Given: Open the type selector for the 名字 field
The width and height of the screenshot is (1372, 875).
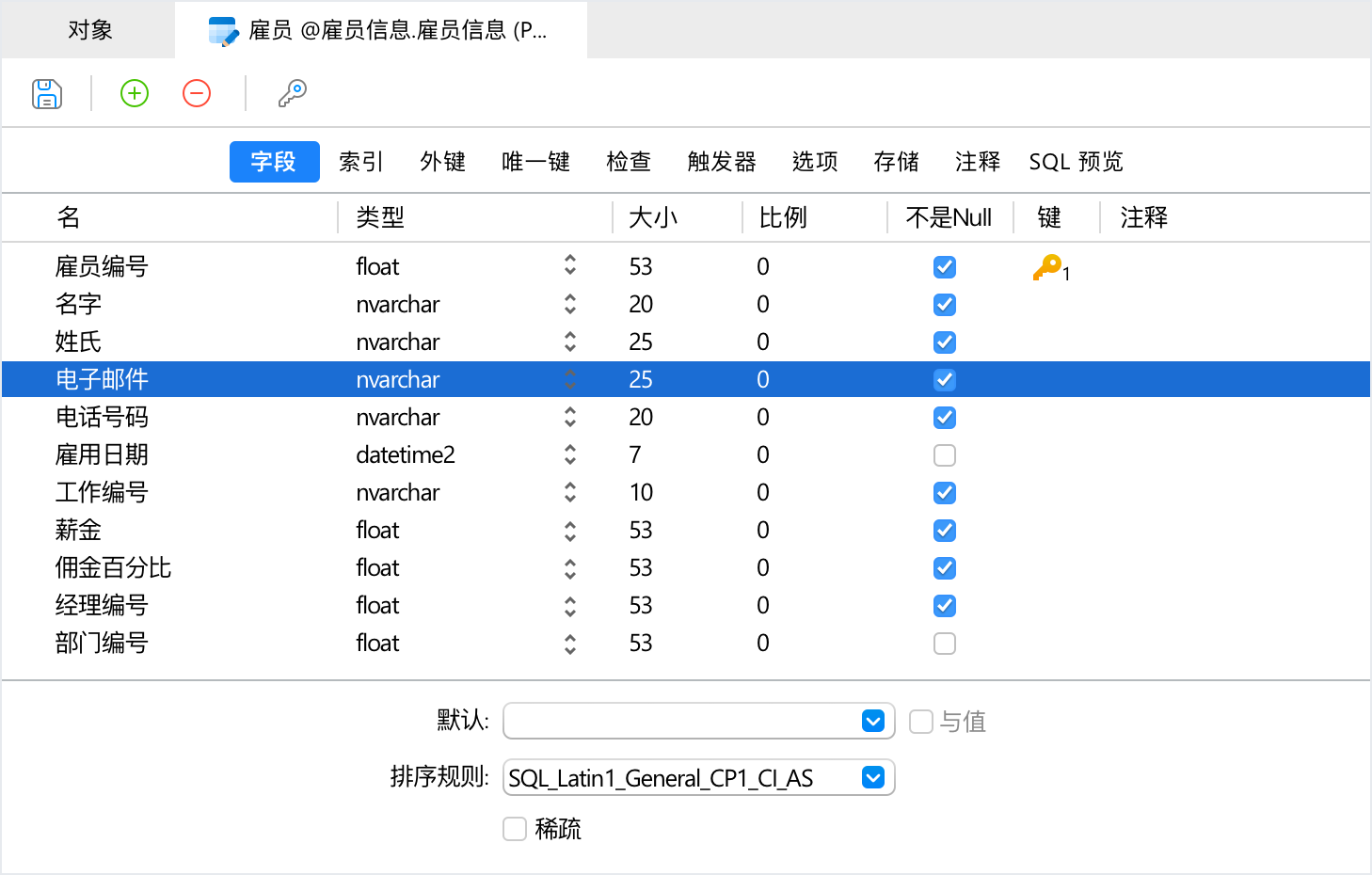Looking at the screenshot, I should pos(570,304).
